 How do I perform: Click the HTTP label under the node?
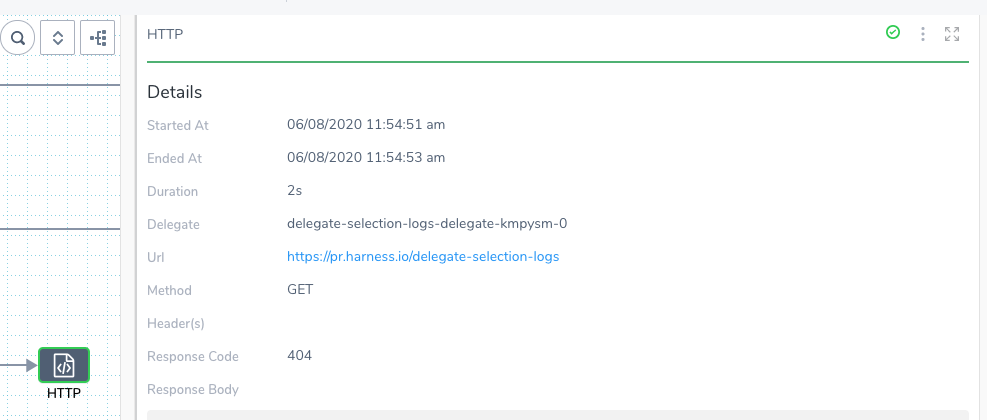[64, 394]
